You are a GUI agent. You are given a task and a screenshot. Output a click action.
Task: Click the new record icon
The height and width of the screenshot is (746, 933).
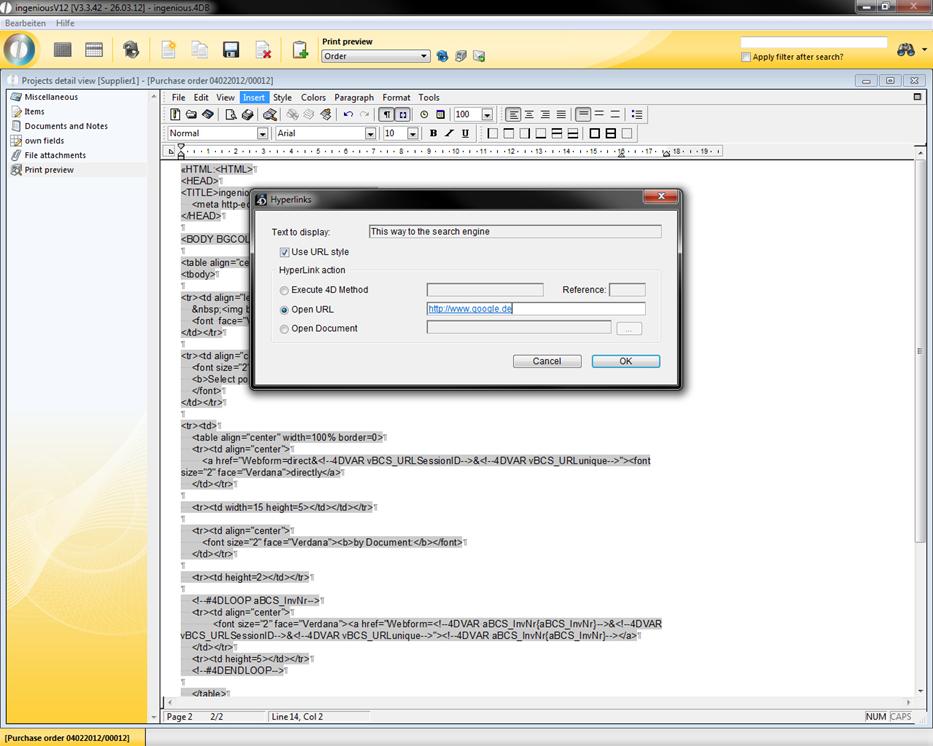click(168, 50)
